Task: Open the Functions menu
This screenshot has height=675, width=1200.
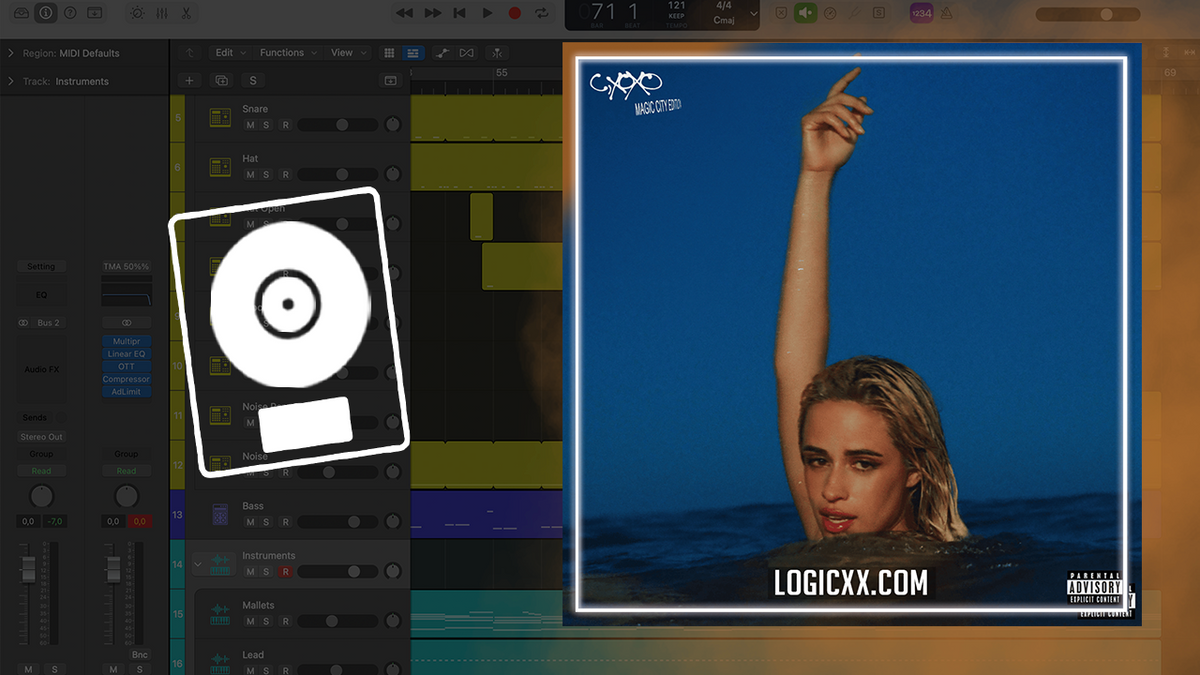Action: point(287,53)
